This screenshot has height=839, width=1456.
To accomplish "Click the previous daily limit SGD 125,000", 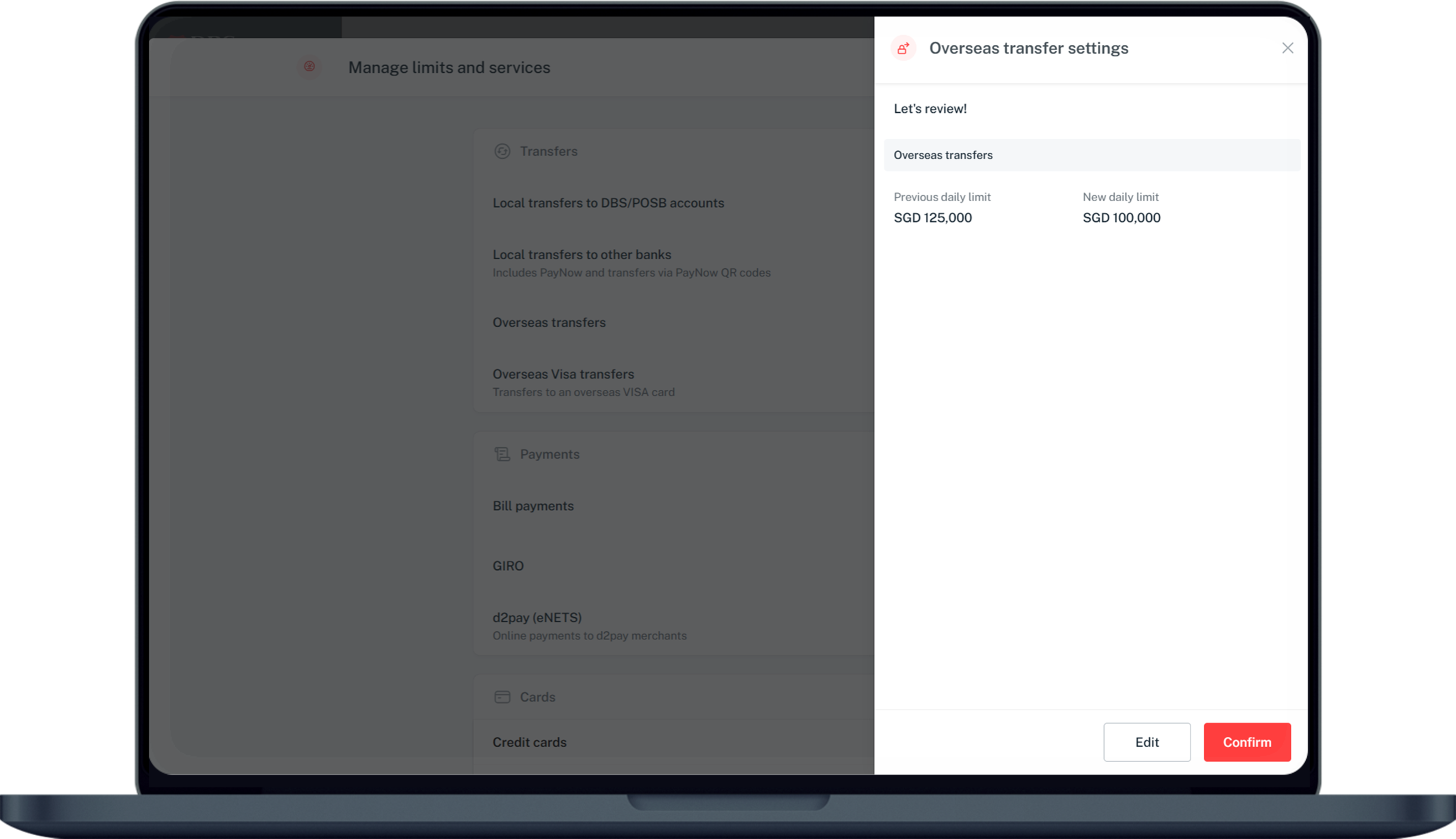I will 933,218.
